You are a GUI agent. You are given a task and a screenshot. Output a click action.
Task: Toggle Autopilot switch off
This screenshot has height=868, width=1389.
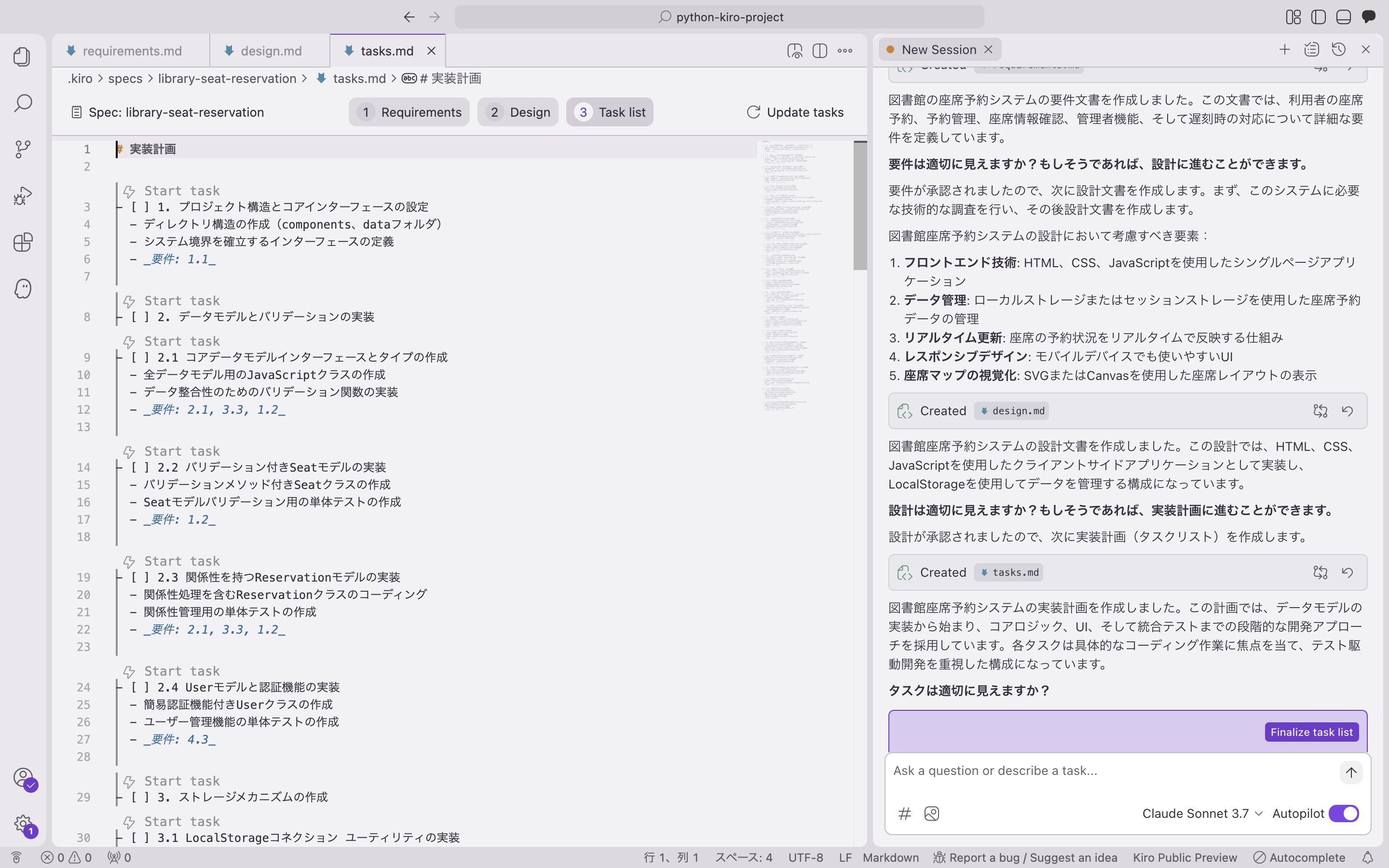[1344, 814]
